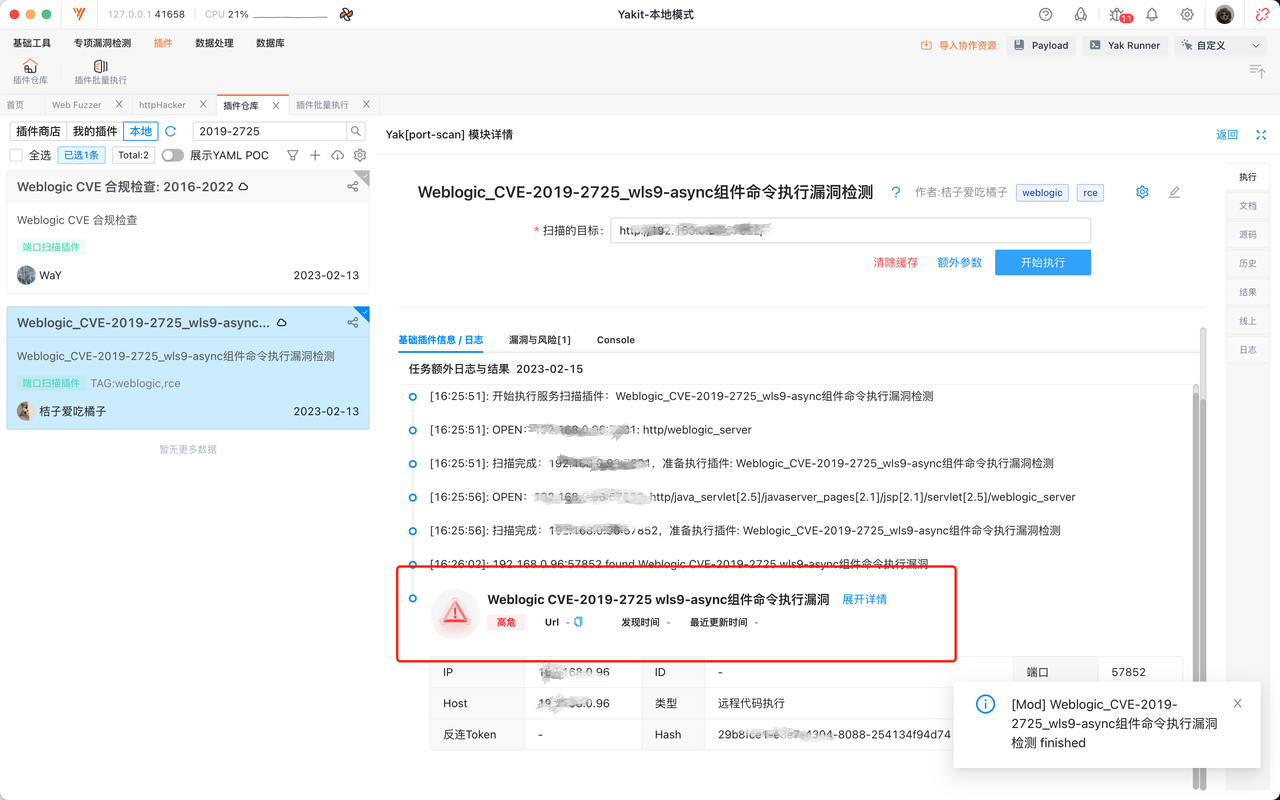
Task: Click the plugin search box containing 2019-2725
Action: pyautogui.click(x=270, y=131)
